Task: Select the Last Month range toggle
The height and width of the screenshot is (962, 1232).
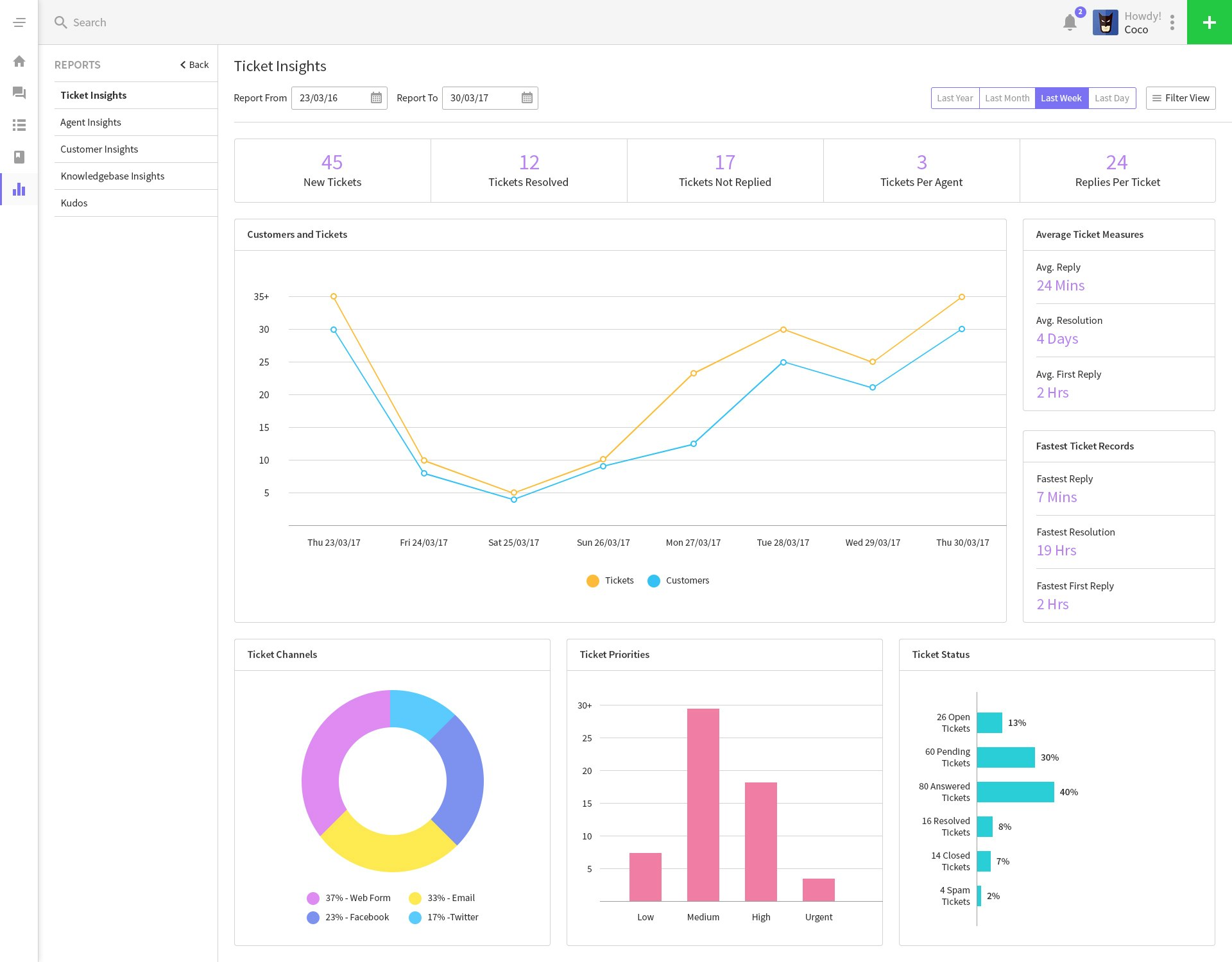Action: (x=1007, y=98)
